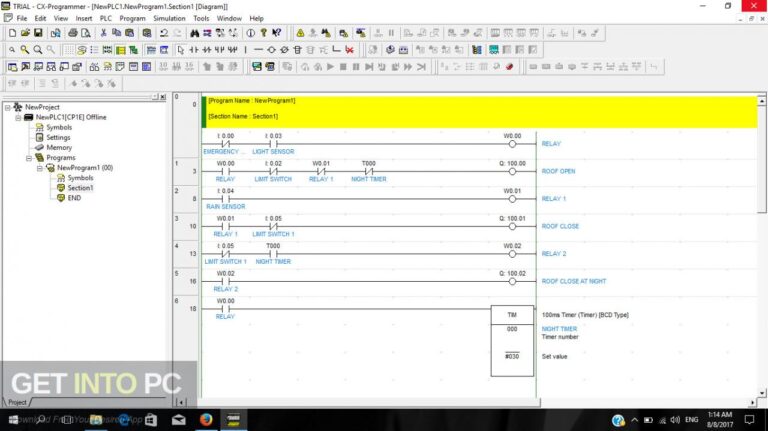
Task: Cut selection with scissors icon
Action: (x=103, y=33)
